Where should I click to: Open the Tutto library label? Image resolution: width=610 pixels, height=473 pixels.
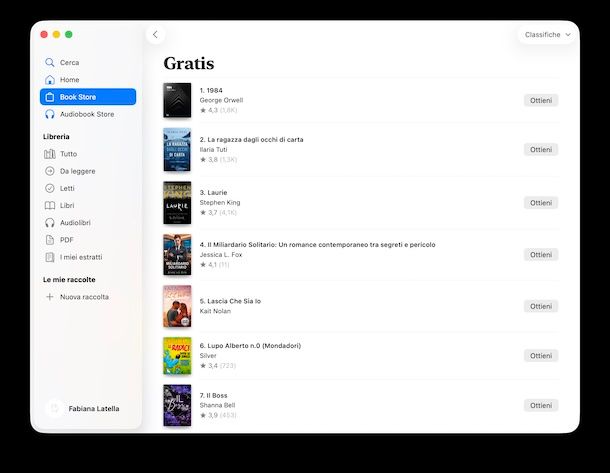[68, 154]
